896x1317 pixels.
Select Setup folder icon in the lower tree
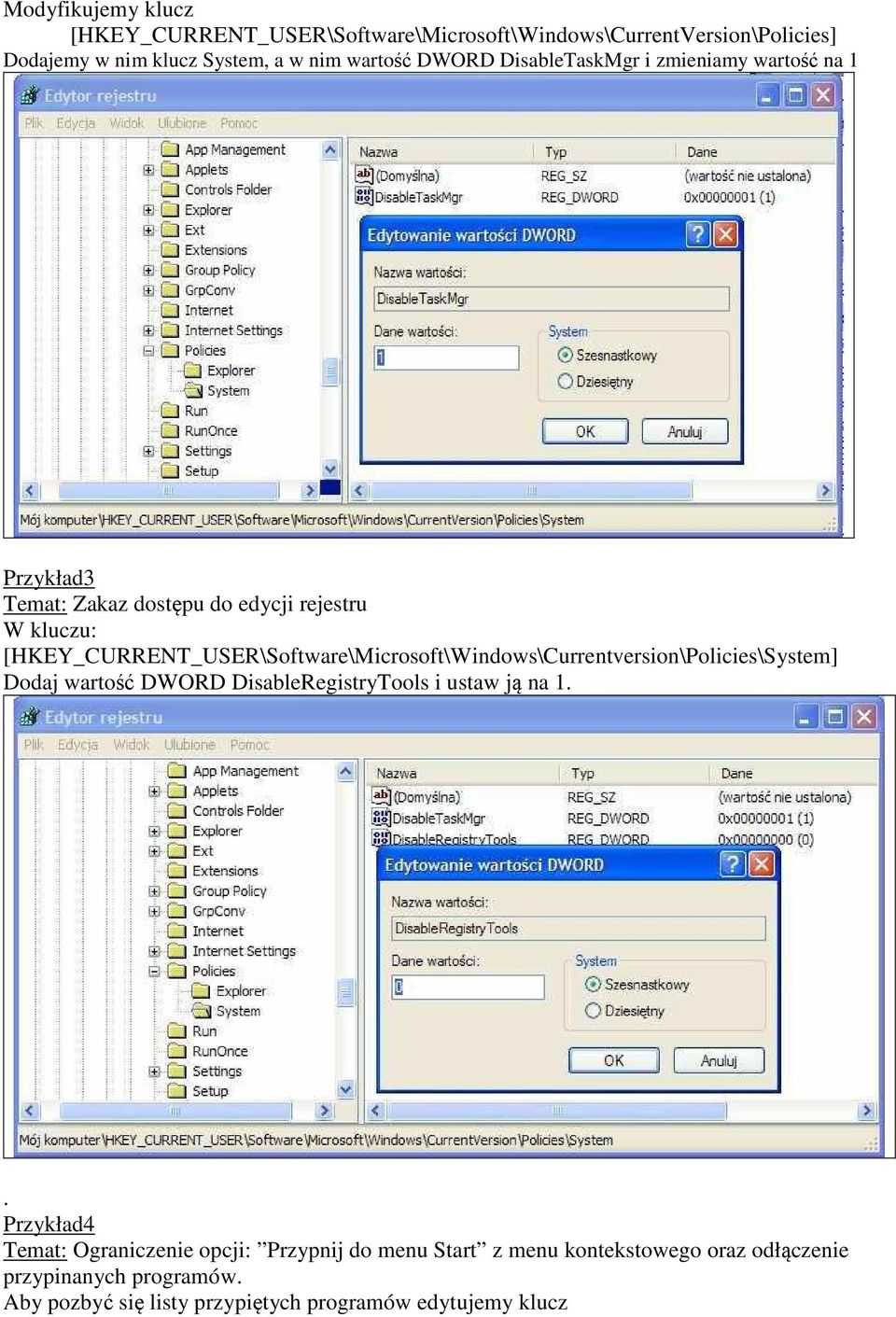coord(177,1091)
